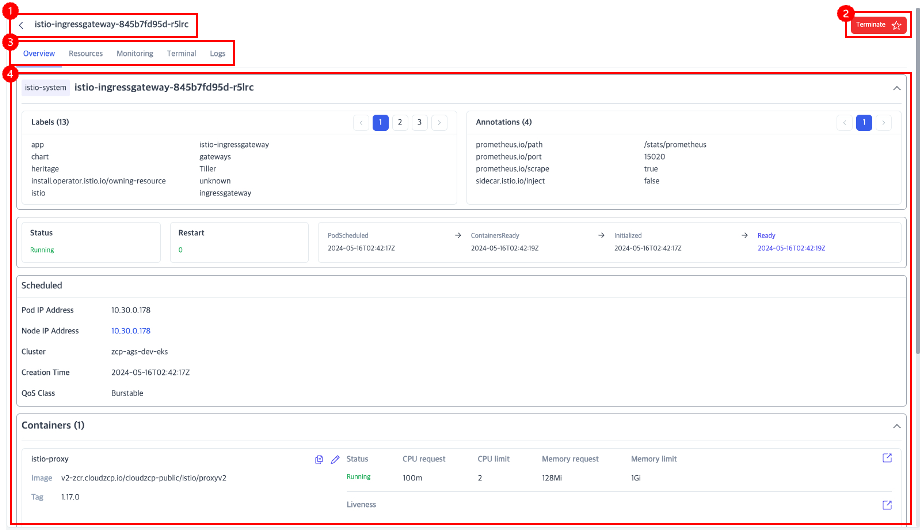Image resolution: width=920 pixels, height=530 pixels.
Task: Click Annotations next page arrow
Action: (x=884, y=123)
